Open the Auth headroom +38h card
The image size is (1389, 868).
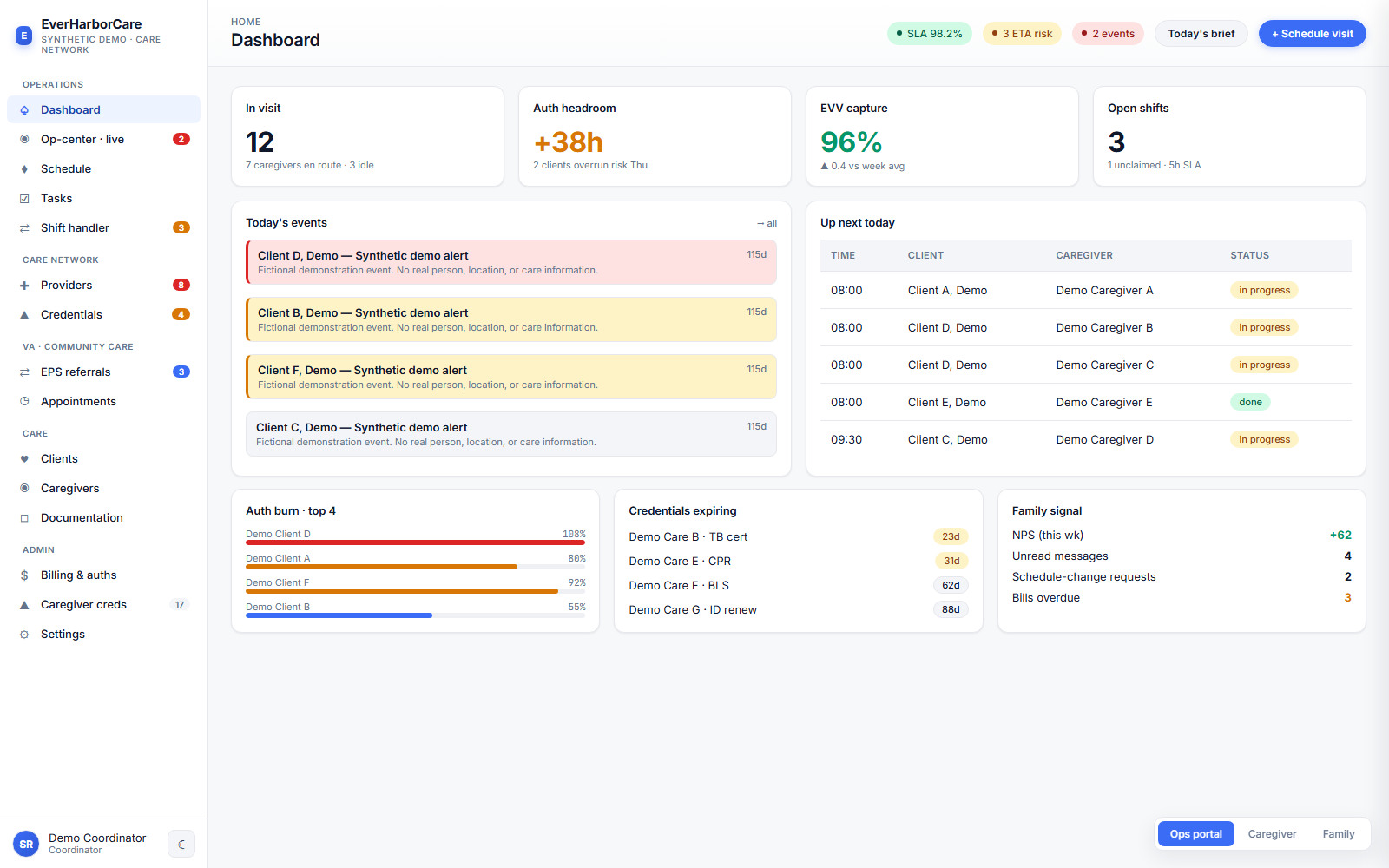pos(655,136)
